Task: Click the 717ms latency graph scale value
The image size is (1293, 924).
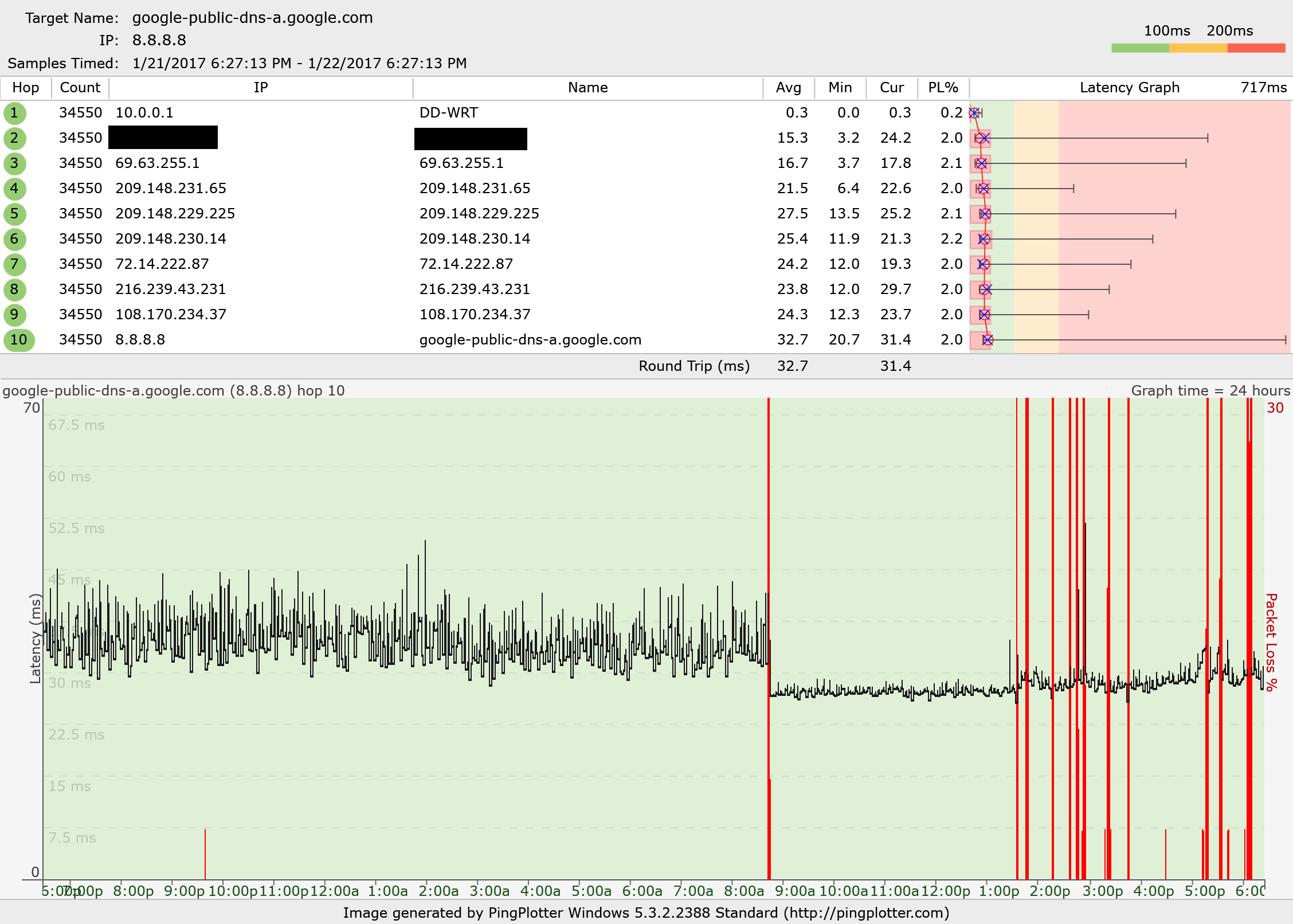Action: coord(1264,88)
